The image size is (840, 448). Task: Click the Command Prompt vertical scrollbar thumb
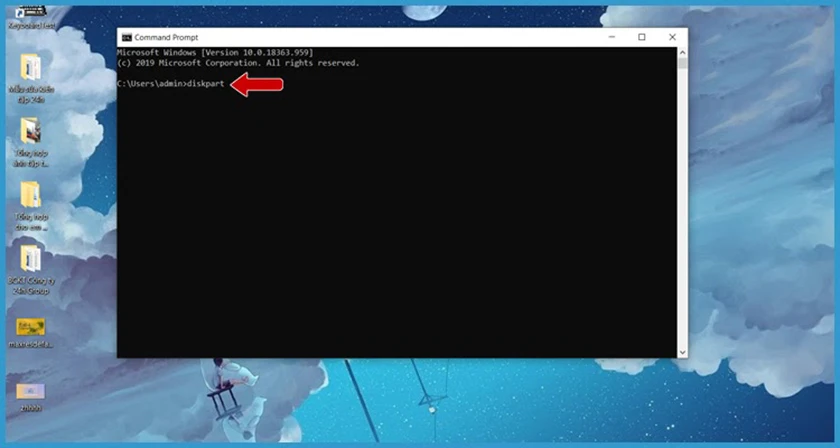click(682, 63)
